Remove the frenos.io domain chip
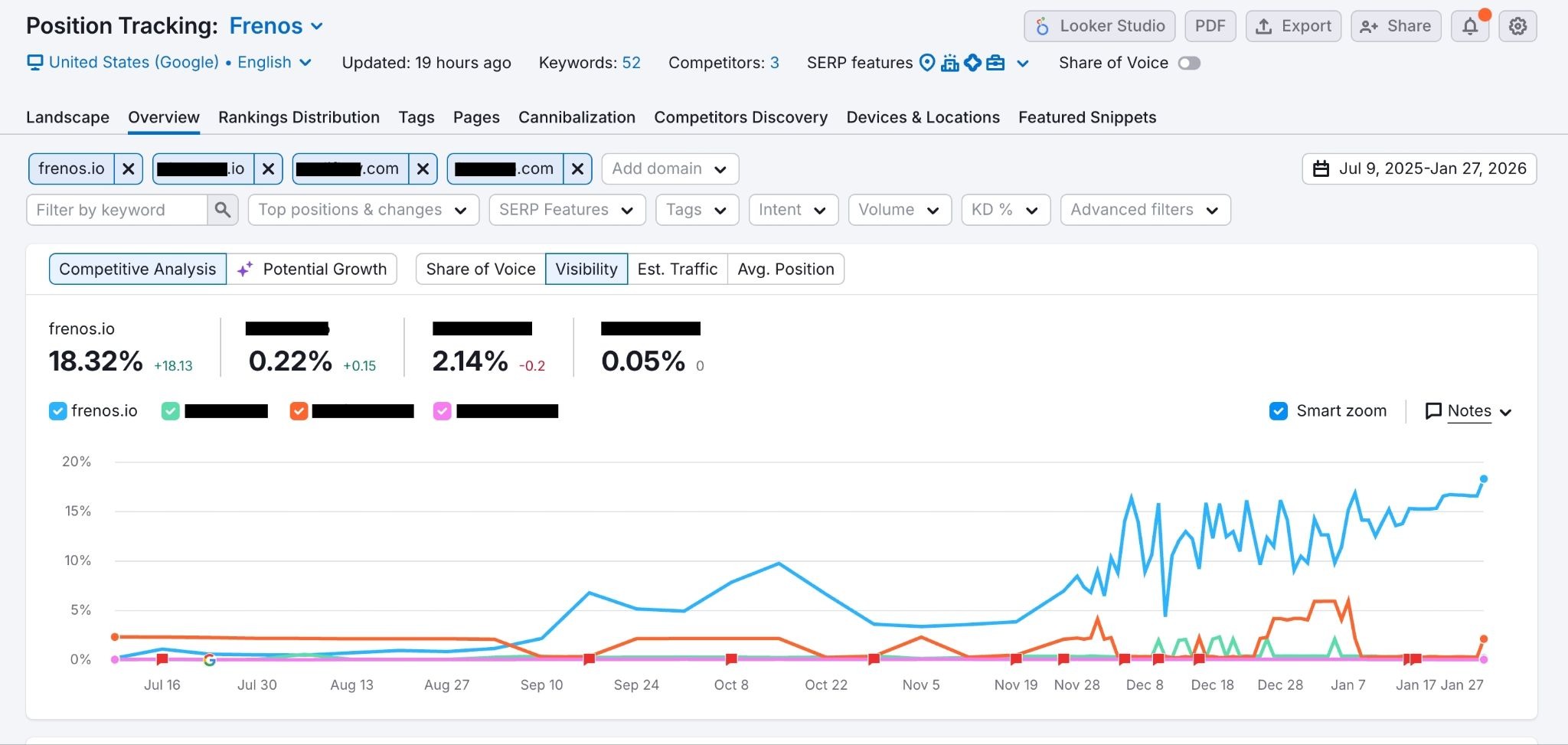The width and height of the screenshot is (1568, 745). click(x=128, y=168)
